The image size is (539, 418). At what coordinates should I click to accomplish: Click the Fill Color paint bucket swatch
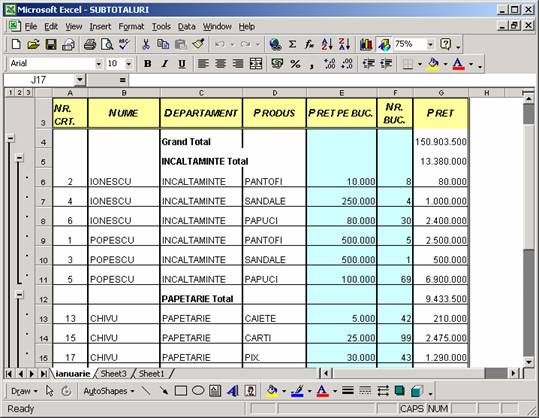pyautogui.click(x=433, y=64)
